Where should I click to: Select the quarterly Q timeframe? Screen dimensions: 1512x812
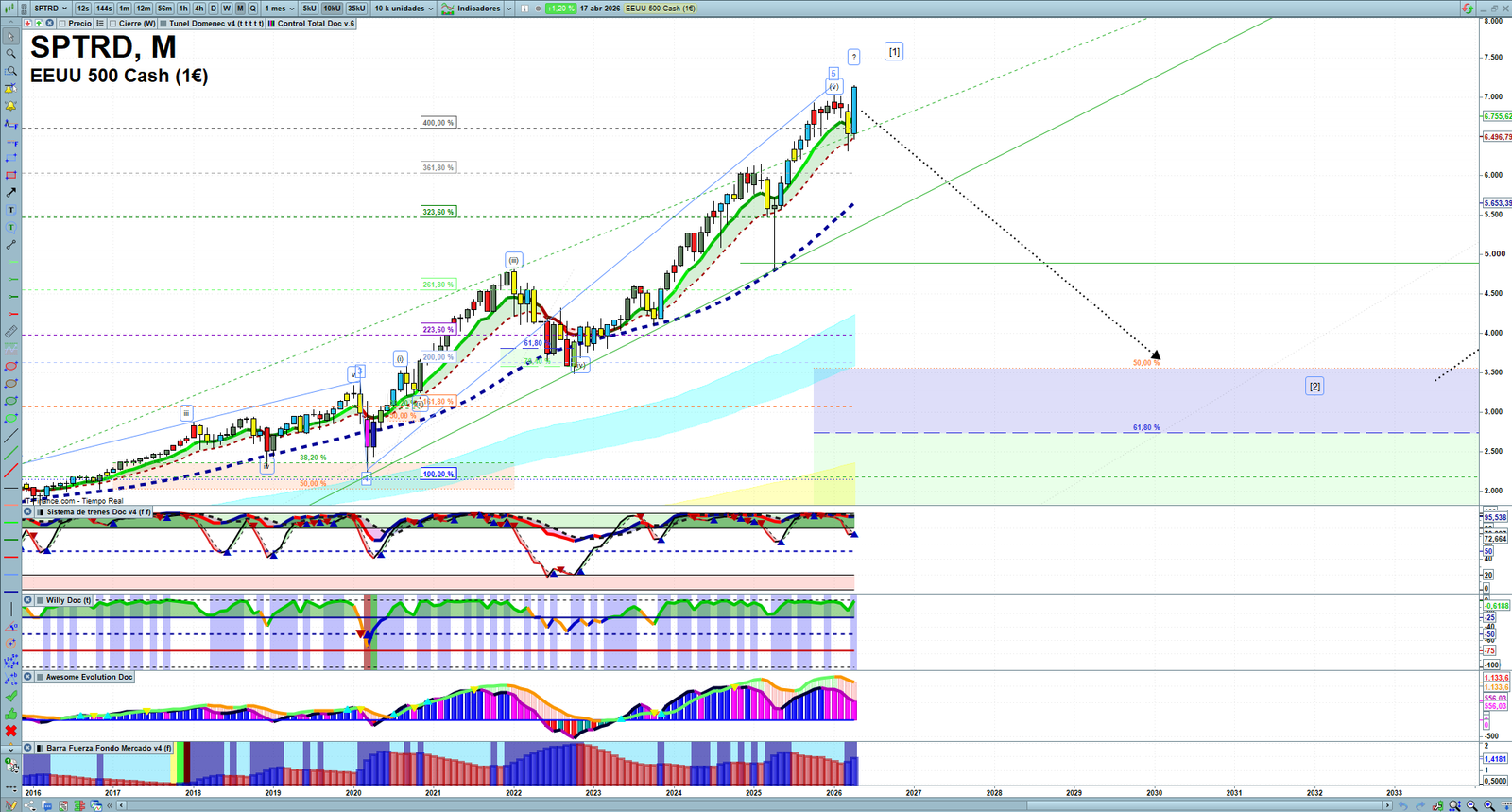pos(252,9)
